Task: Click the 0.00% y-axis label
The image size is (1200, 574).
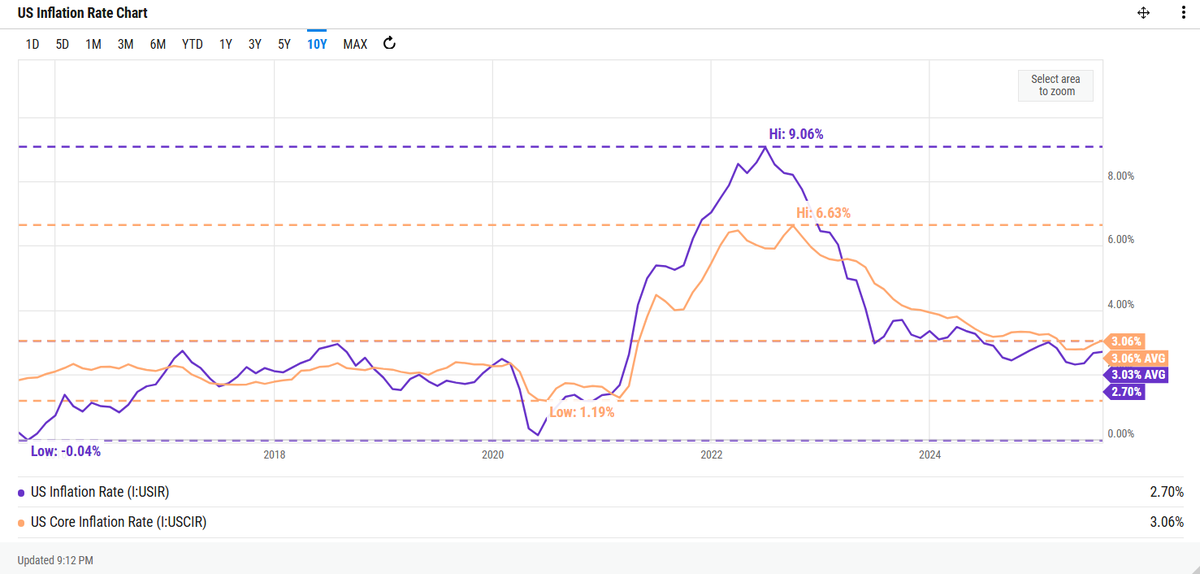Action: 1119,434
